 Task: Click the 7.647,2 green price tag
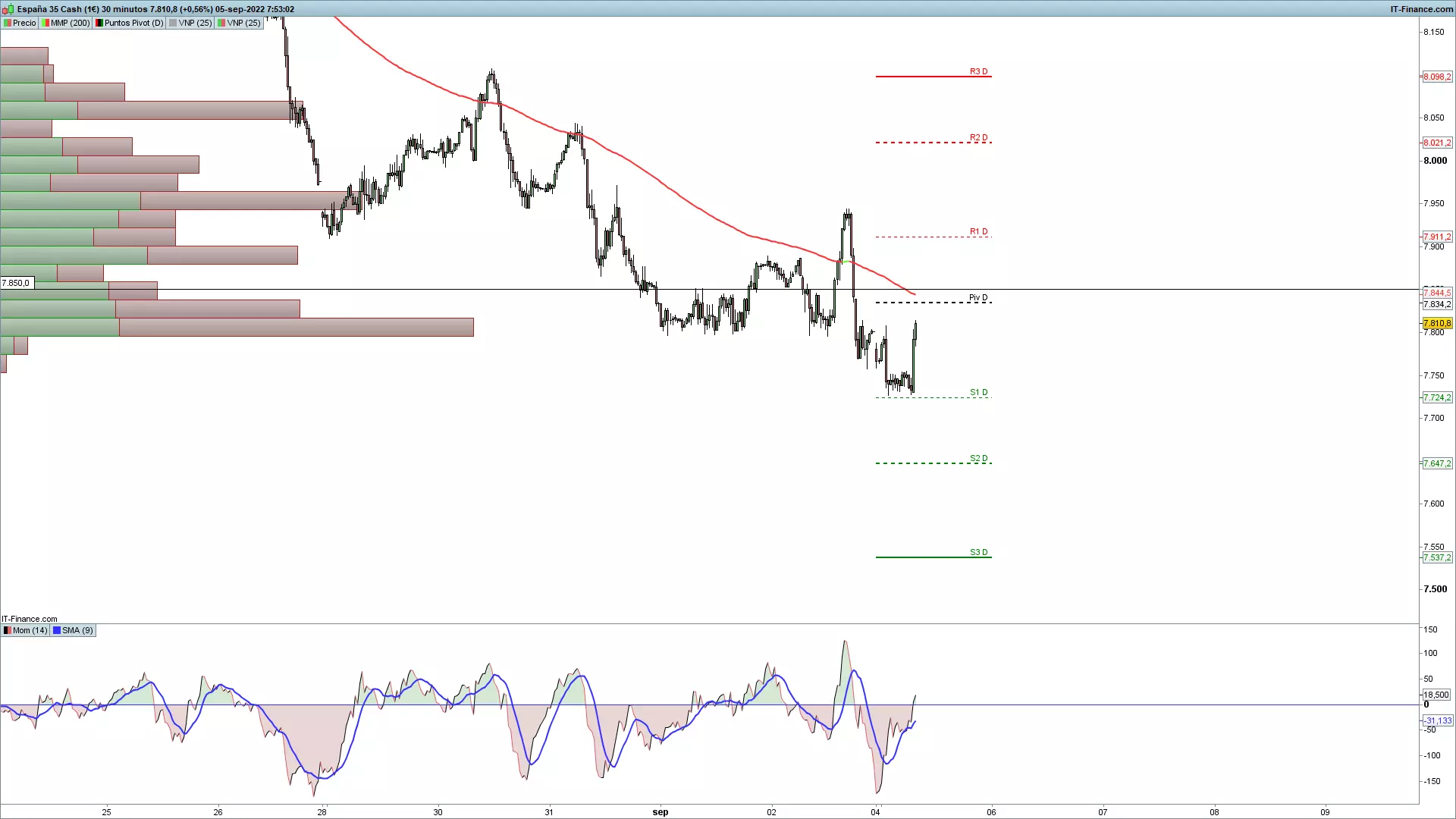coord(1437,463)
